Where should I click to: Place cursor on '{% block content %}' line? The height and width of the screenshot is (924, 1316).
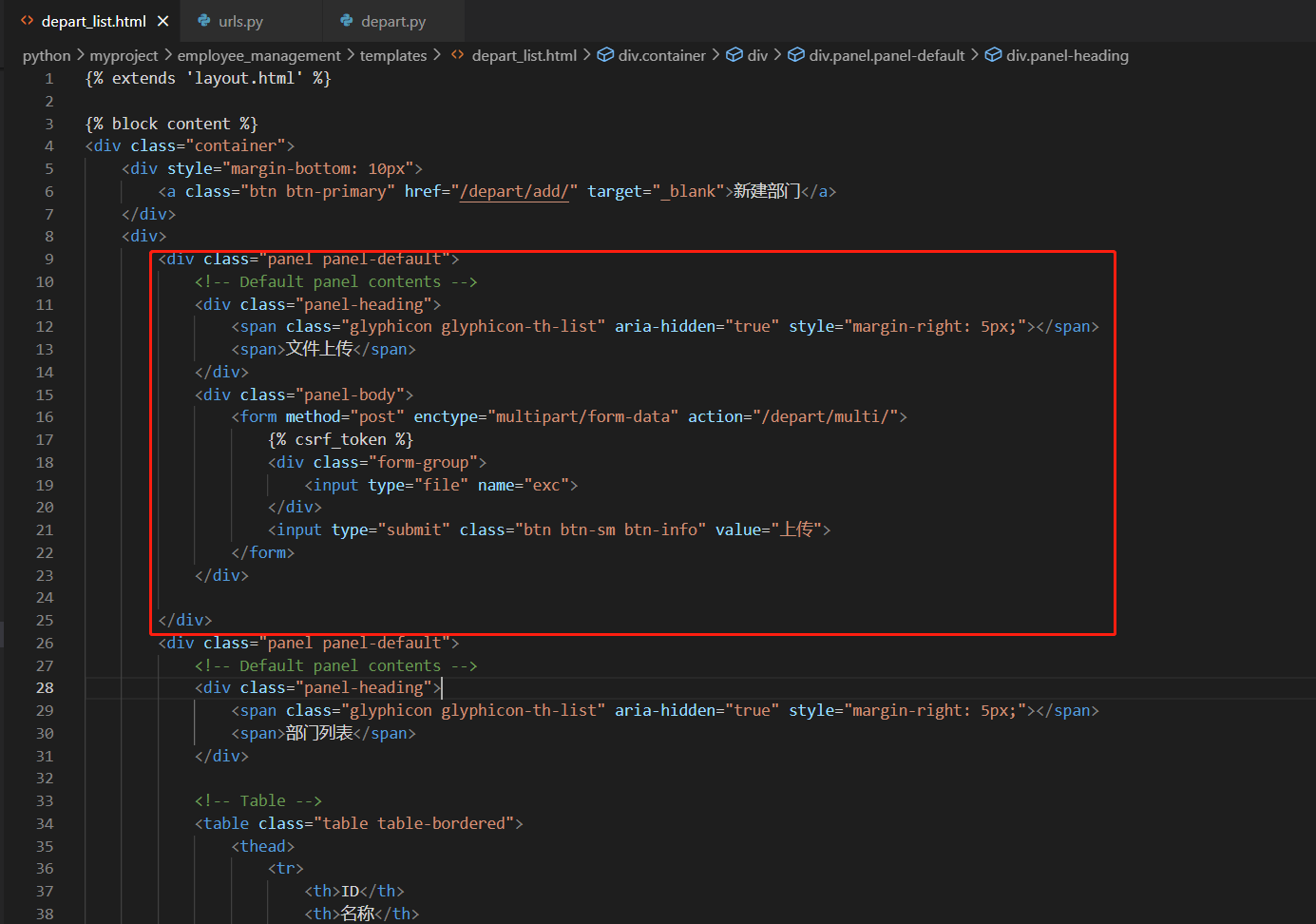click(172, 124)
